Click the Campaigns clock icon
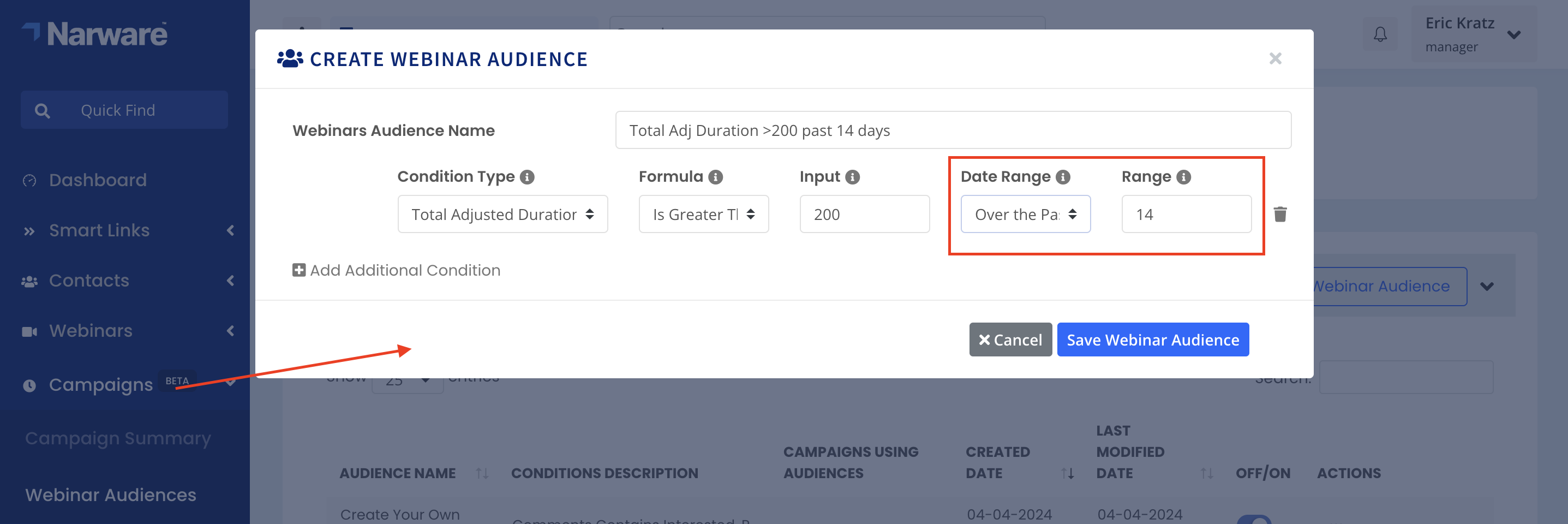This screenshot has height=524, width=1568. [x=29, y=386]
